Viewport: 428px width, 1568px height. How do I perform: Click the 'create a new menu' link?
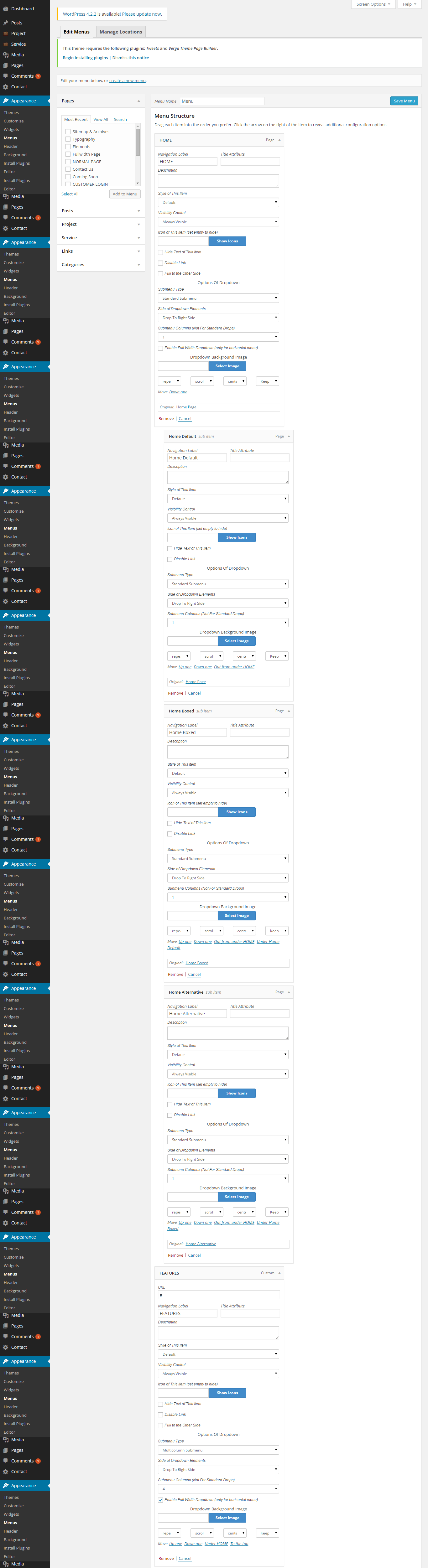click(127, 80)
